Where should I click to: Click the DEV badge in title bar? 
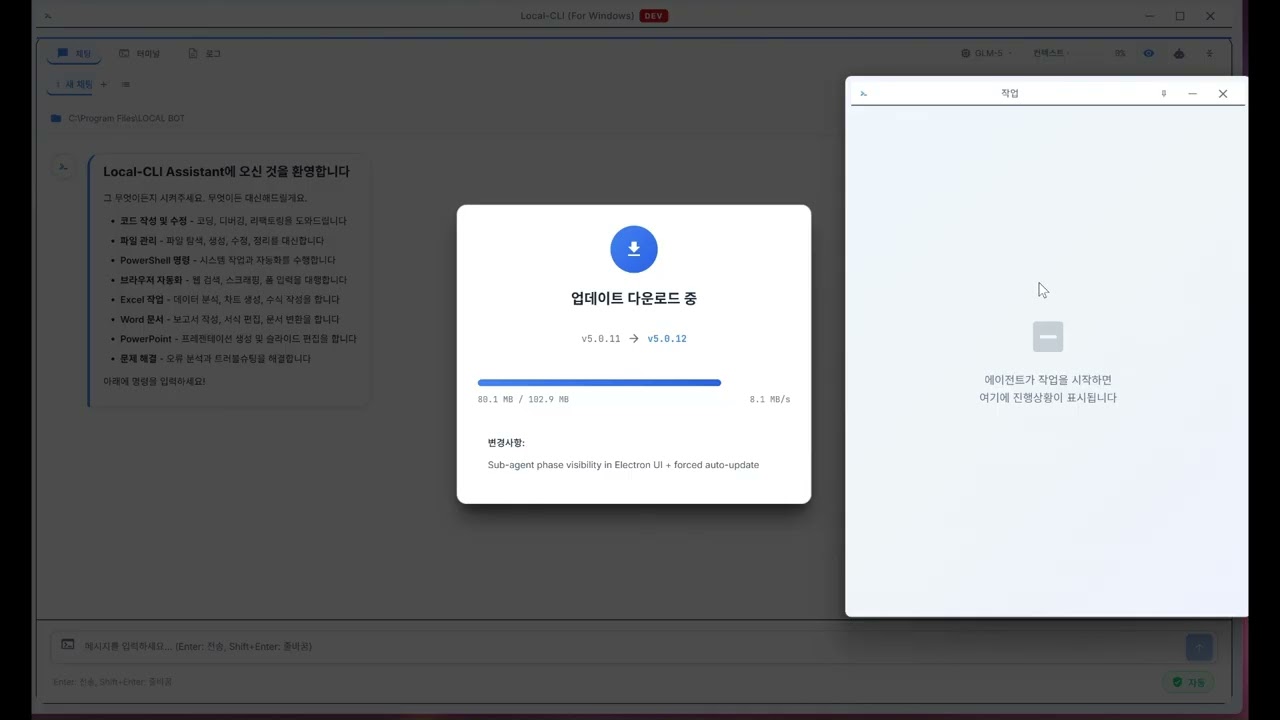654,16
